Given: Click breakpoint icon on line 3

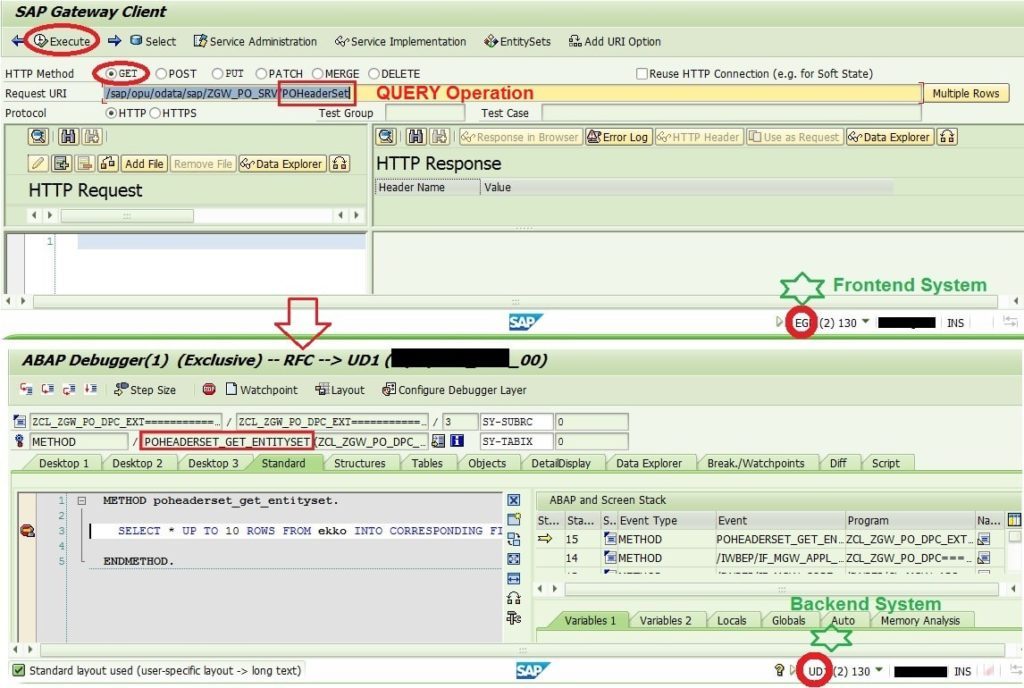Looking at the screenshot, I should point(27,530).
